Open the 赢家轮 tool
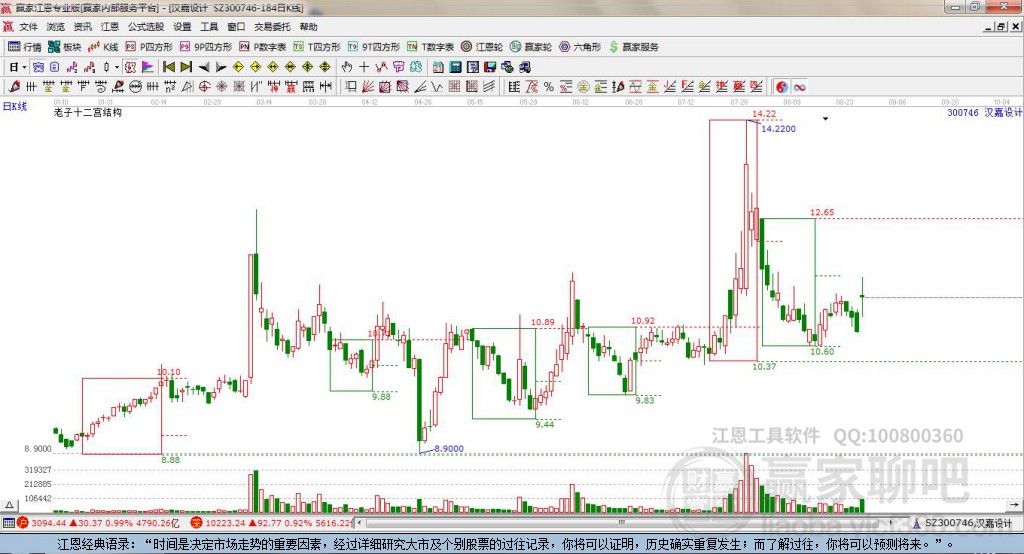1024x554 pixels. click(531, 47)
